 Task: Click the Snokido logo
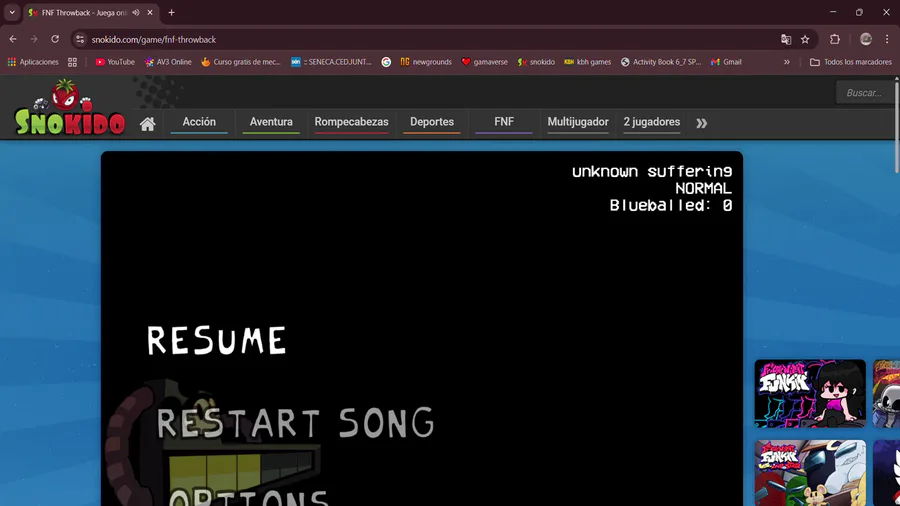[x=69, y=108]
